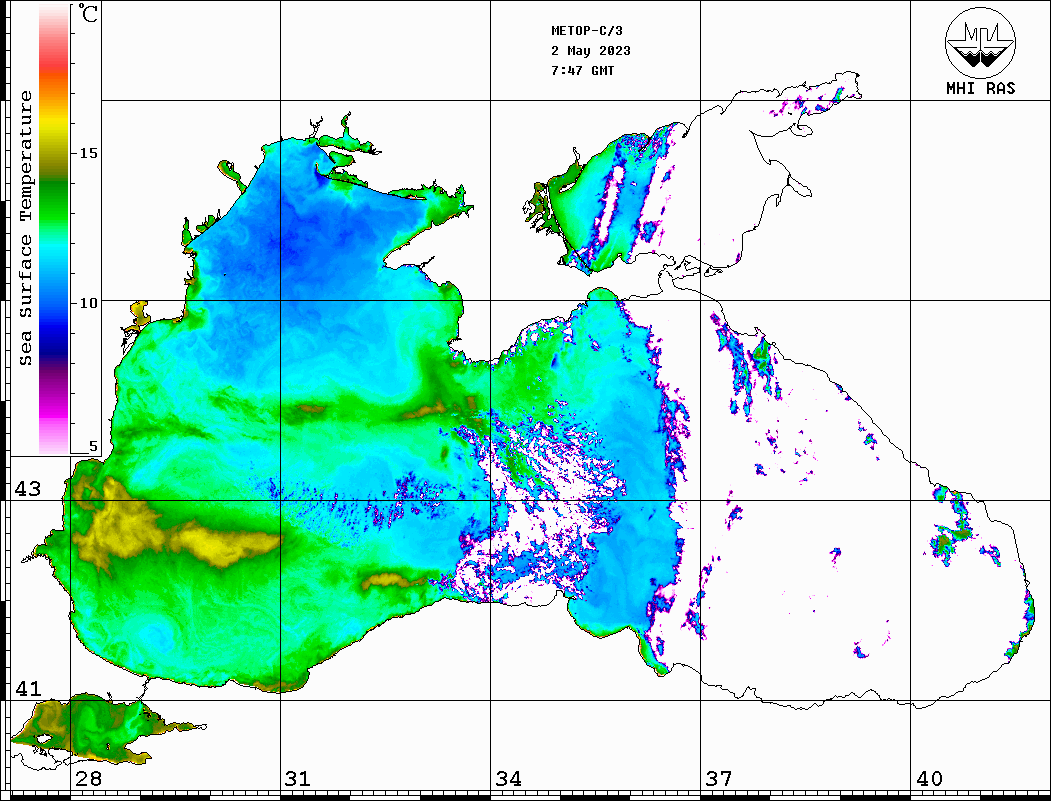Viewport: 1051px width, 801px height.
Task: Click longitude label '31'
Action: click(x=298, y=778)
